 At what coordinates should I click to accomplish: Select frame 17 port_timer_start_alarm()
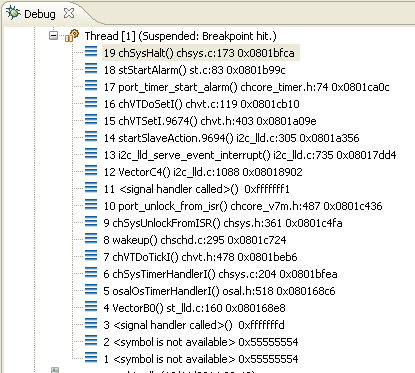(246, 87)
